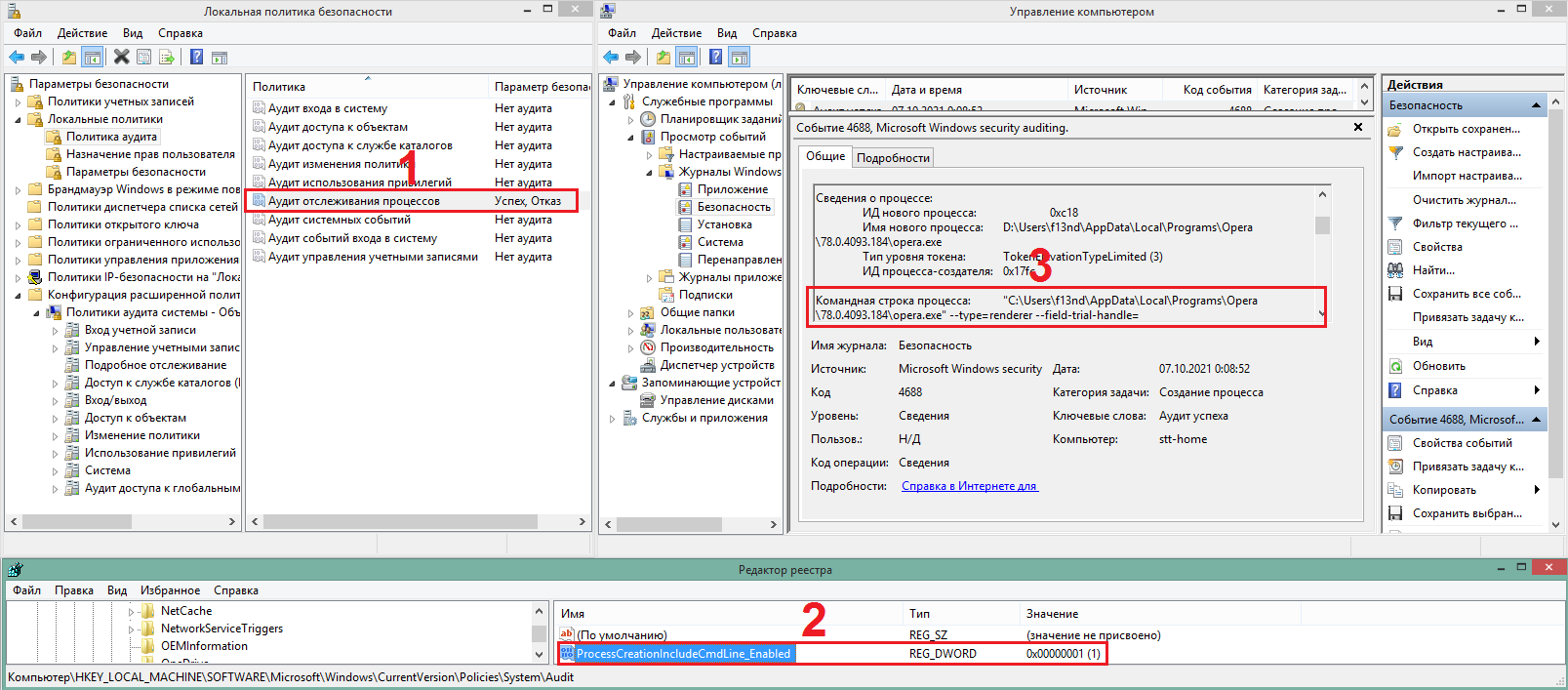Click the Delete (X) icon in the Local Security Policy toolbar

coord(121,57)
